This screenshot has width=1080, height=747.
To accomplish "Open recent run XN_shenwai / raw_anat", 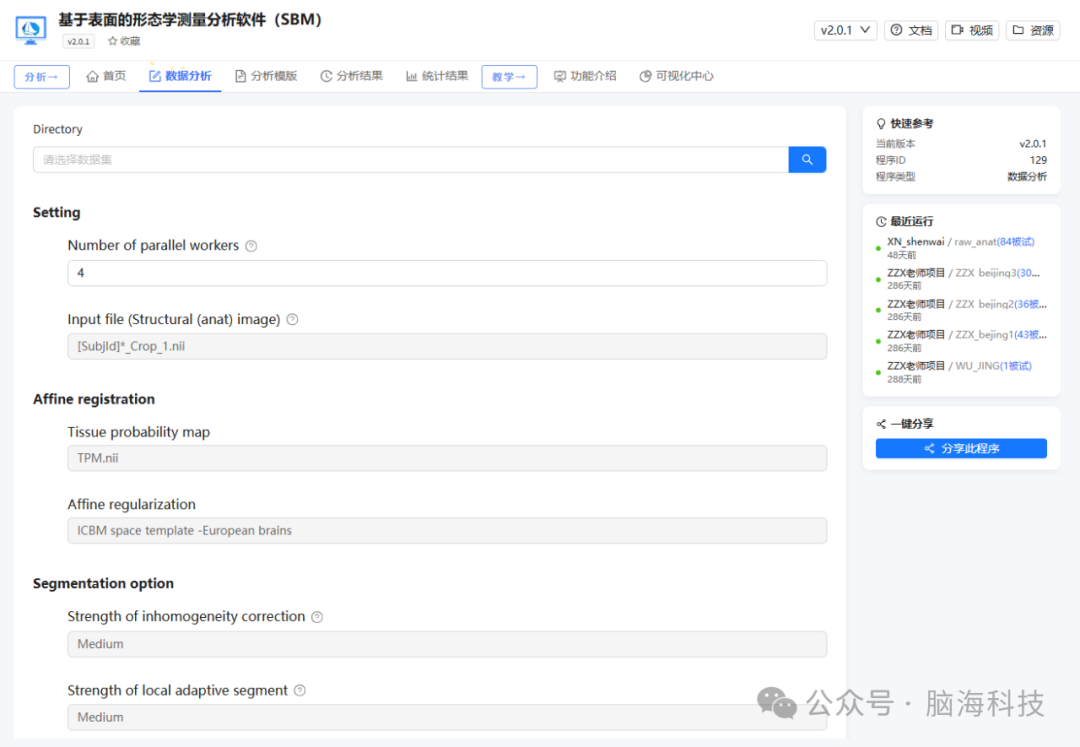I will point(960,242).
